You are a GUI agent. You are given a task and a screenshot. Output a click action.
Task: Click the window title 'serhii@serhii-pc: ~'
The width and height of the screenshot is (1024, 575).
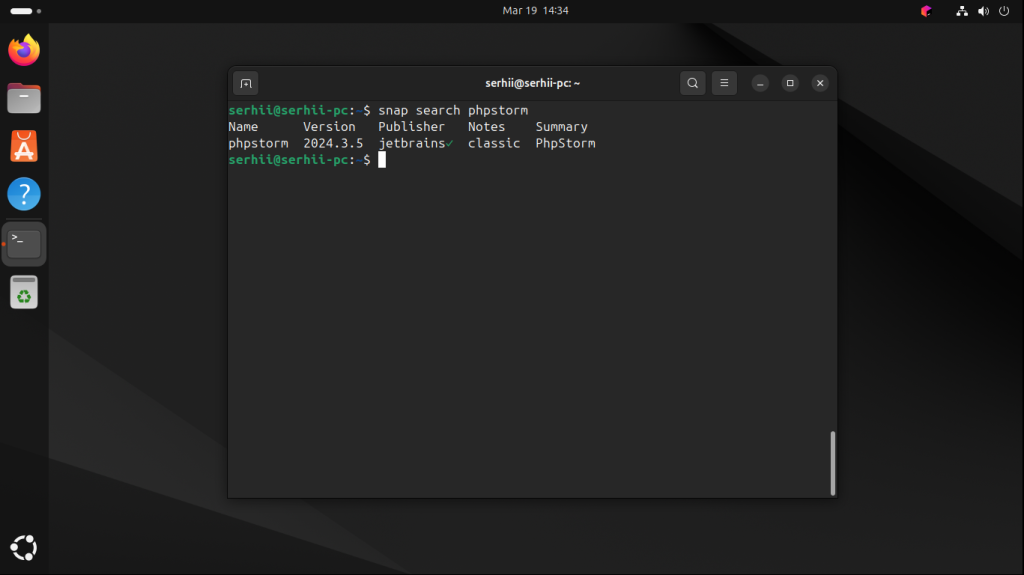click(532, 83)
